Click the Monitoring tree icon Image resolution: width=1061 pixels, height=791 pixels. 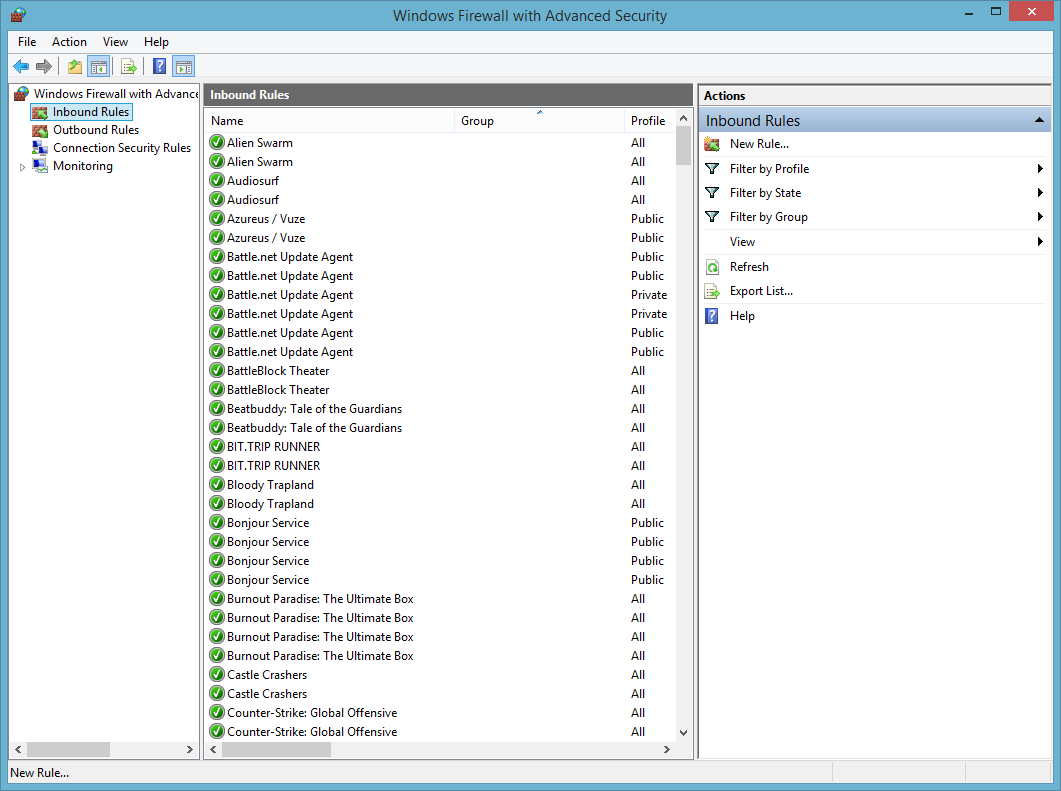(40, 166)
